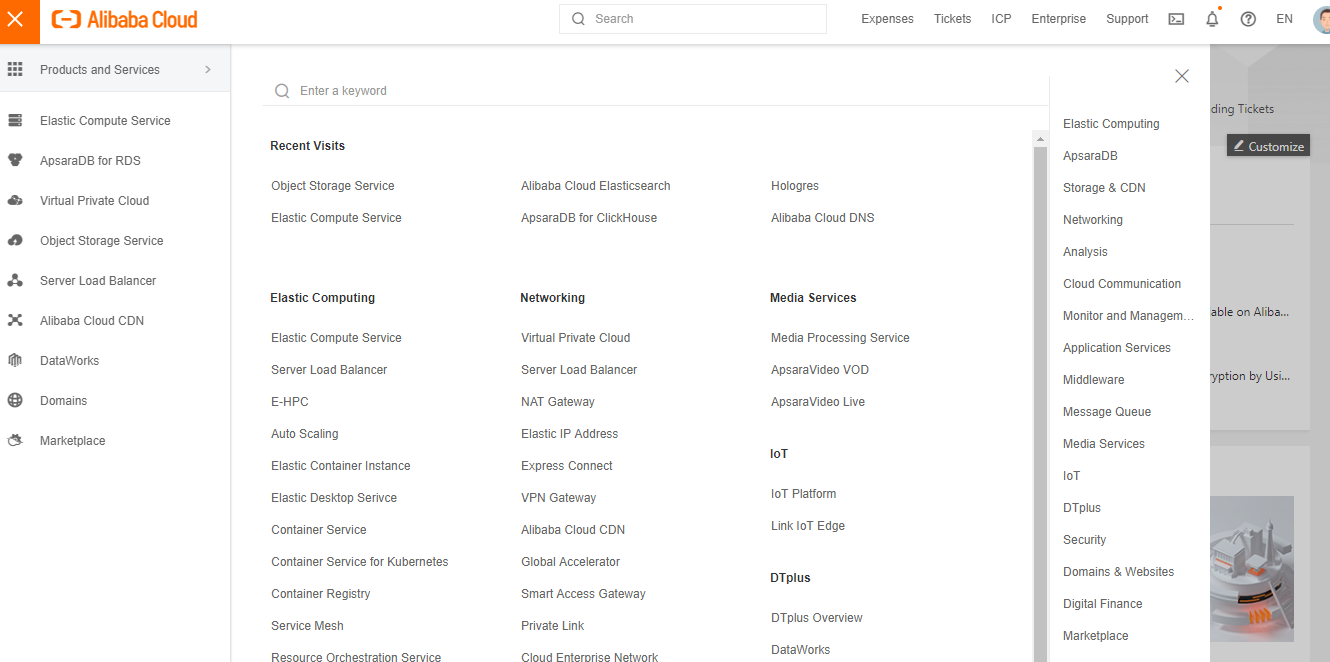Jump to Application Services category
This screenshot has width=1330, height=662.
click(1117, 348)
